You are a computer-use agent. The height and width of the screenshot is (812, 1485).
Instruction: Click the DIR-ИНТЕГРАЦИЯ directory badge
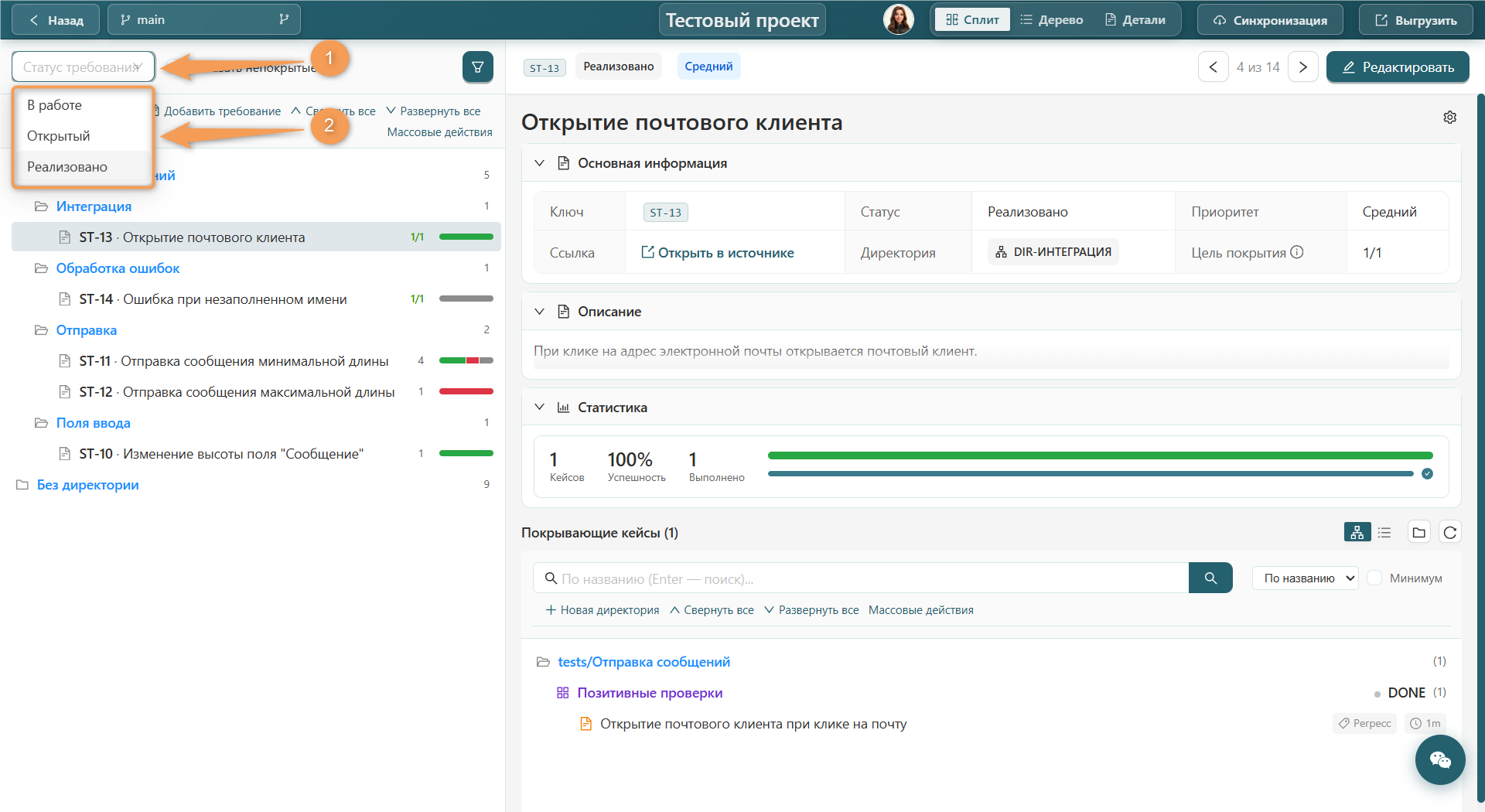point(1053,252)
